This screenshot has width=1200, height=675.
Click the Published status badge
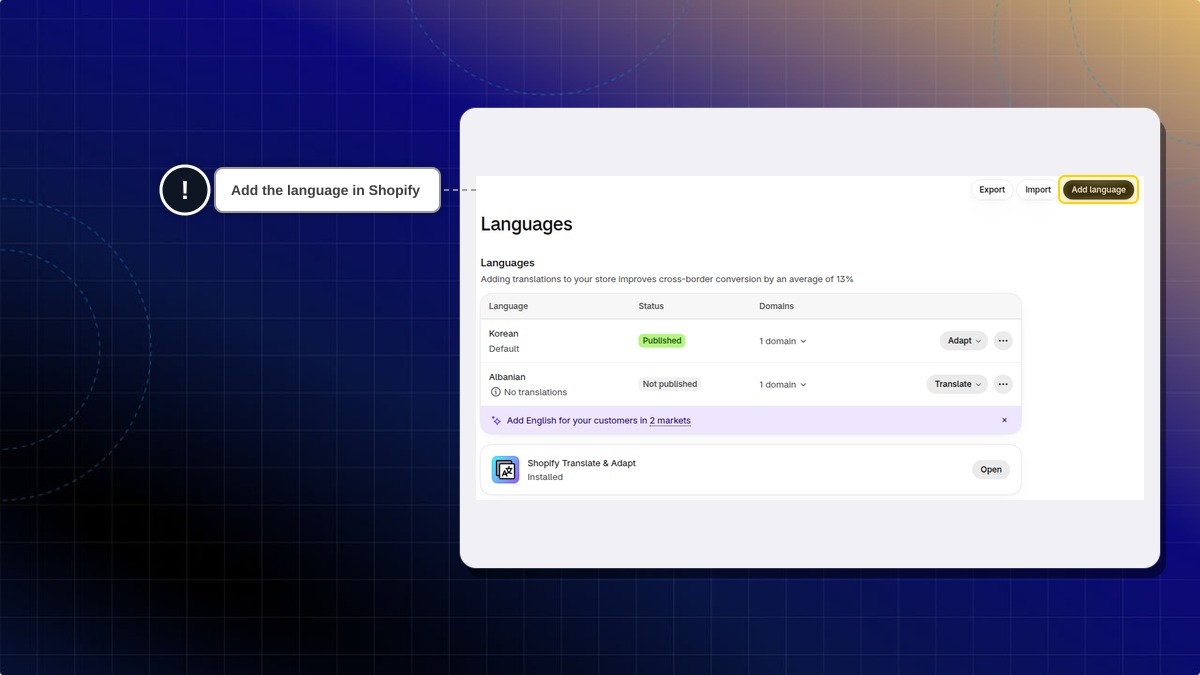coord(662,341)
